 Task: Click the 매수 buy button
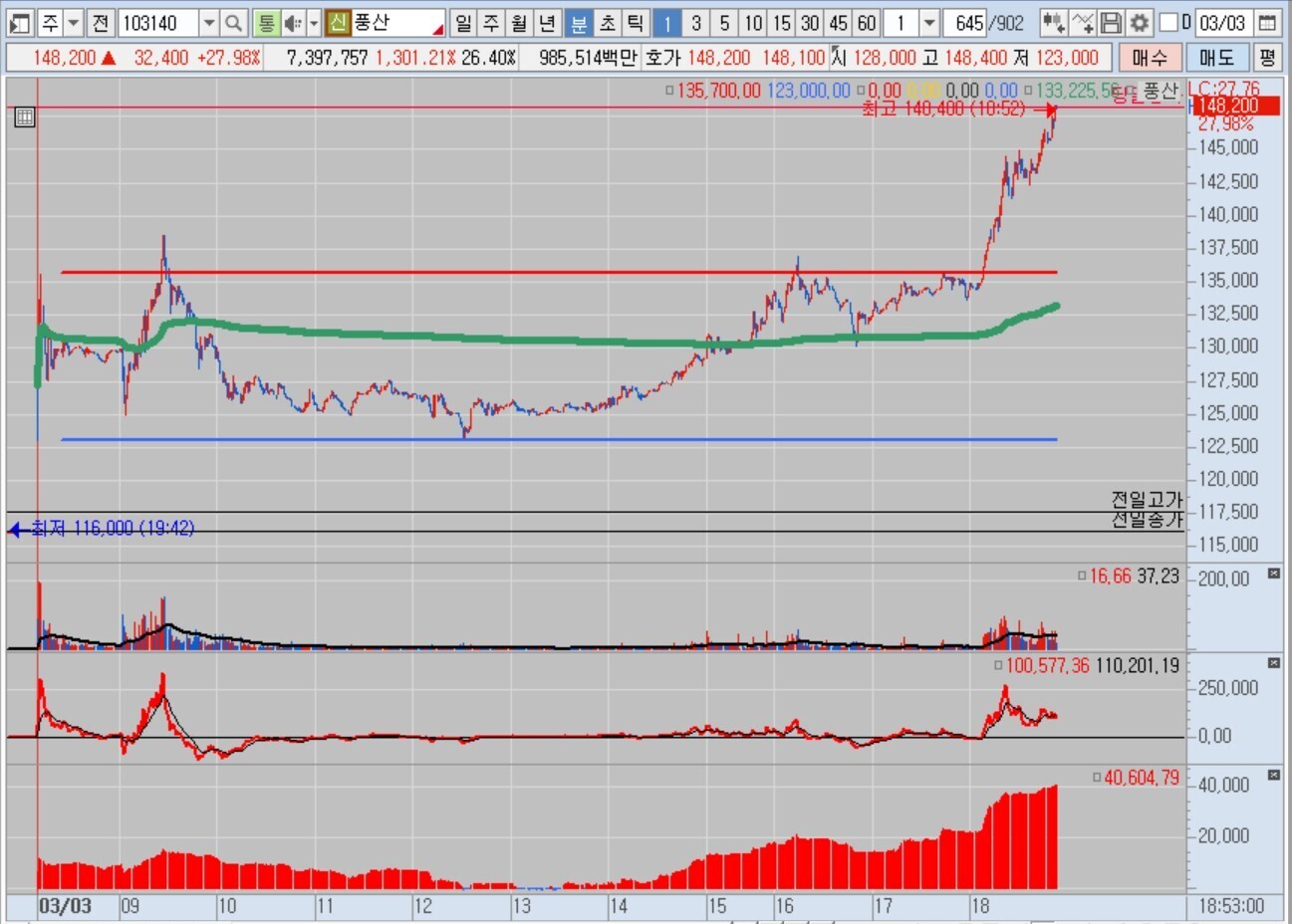1150,58
